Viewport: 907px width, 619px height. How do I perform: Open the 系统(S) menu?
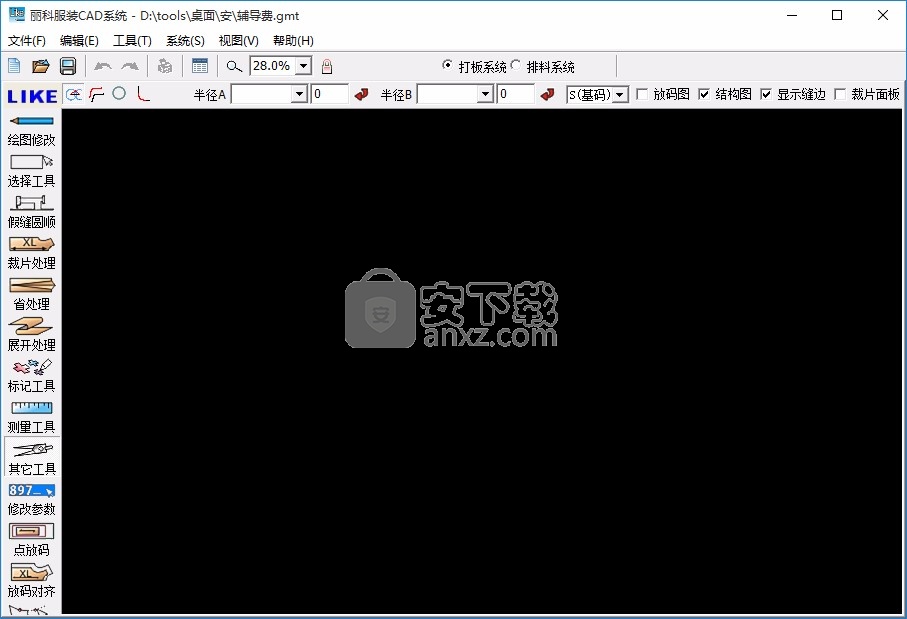[x=185, y=40]
